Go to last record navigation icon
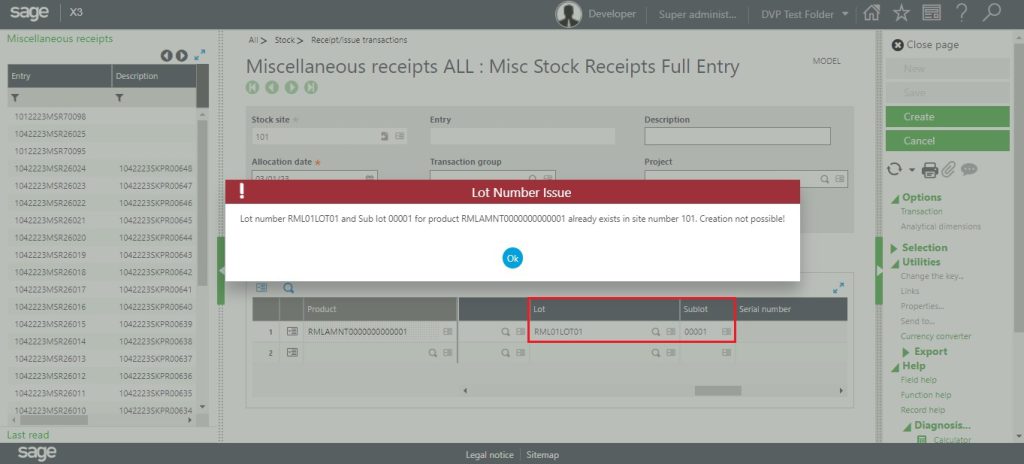The width and height of the screenshot is (1024, 464). coord(311,87)
